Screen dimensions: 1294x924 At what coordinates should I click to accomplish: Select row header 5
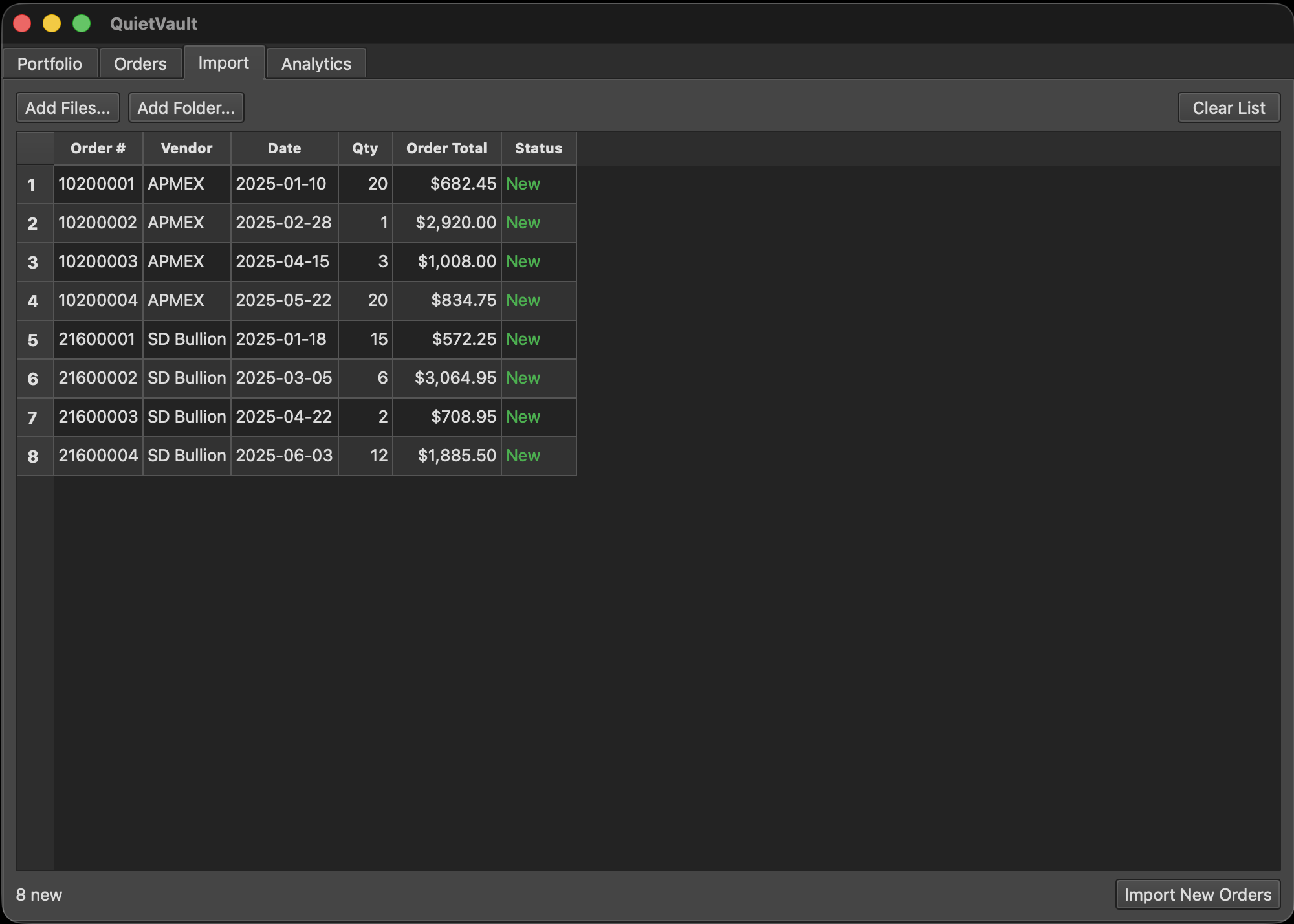click(35, 340)
